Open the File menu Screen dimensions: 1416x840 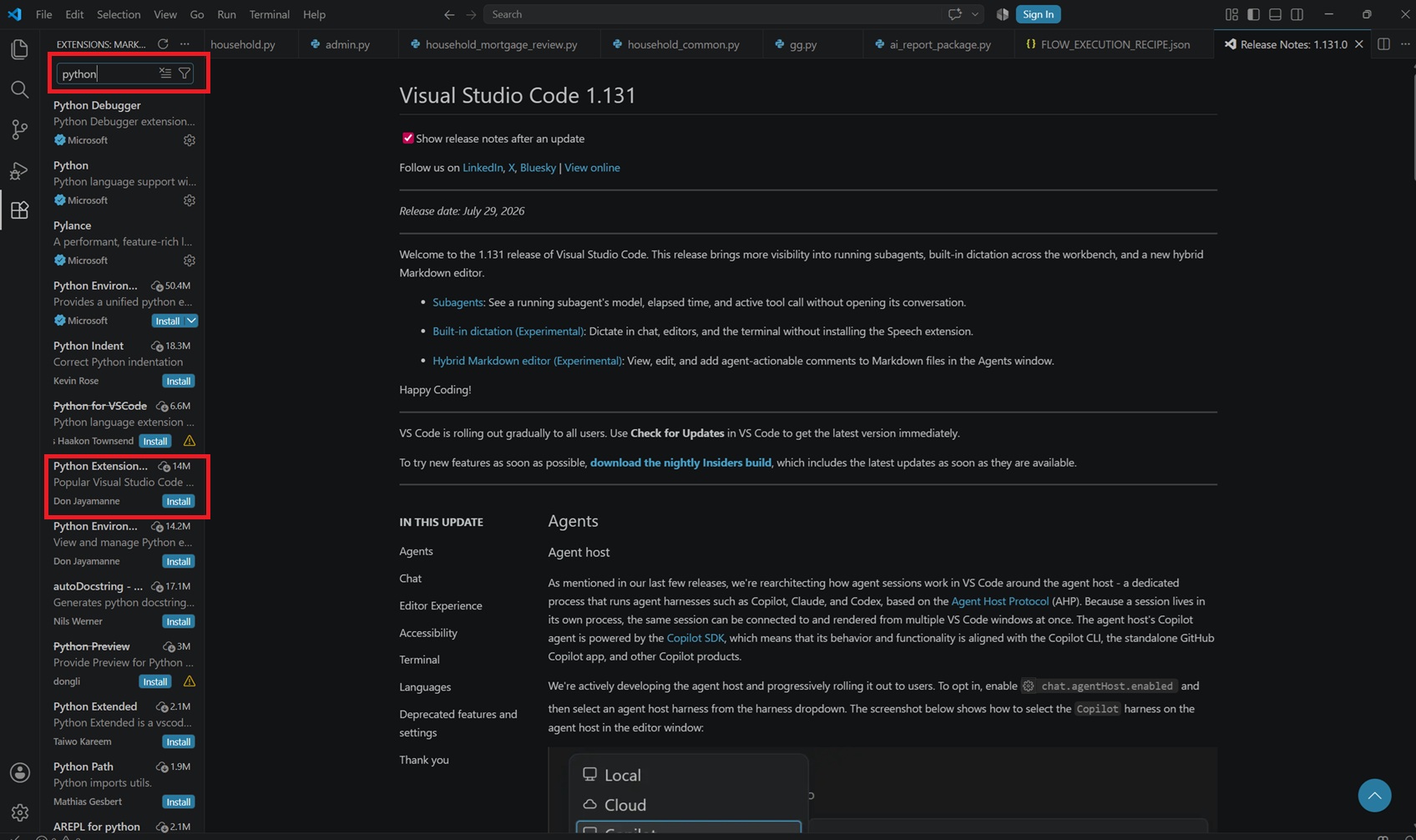44,14
